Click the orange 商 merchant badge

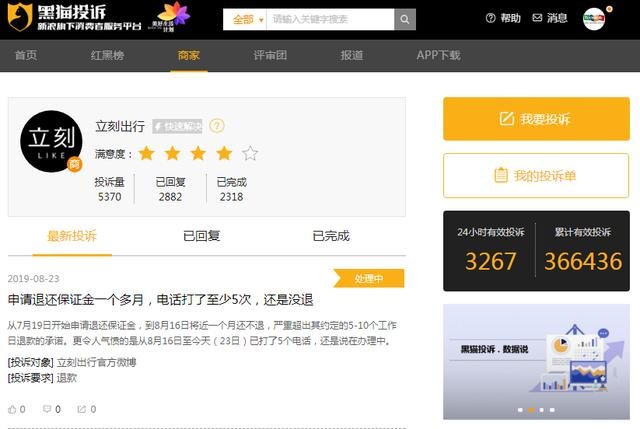pyautogui.click(x=74, y=164)
